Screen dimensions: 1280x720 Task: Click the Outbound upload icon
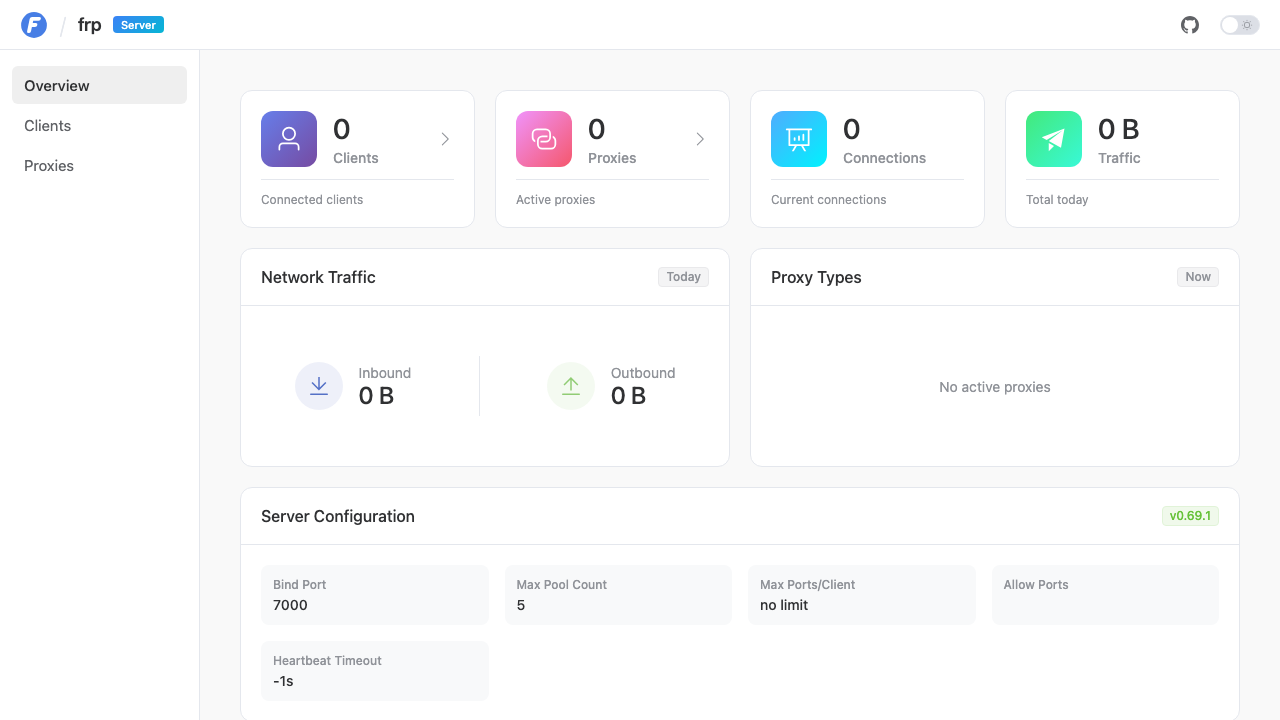(x=571, y=386)
